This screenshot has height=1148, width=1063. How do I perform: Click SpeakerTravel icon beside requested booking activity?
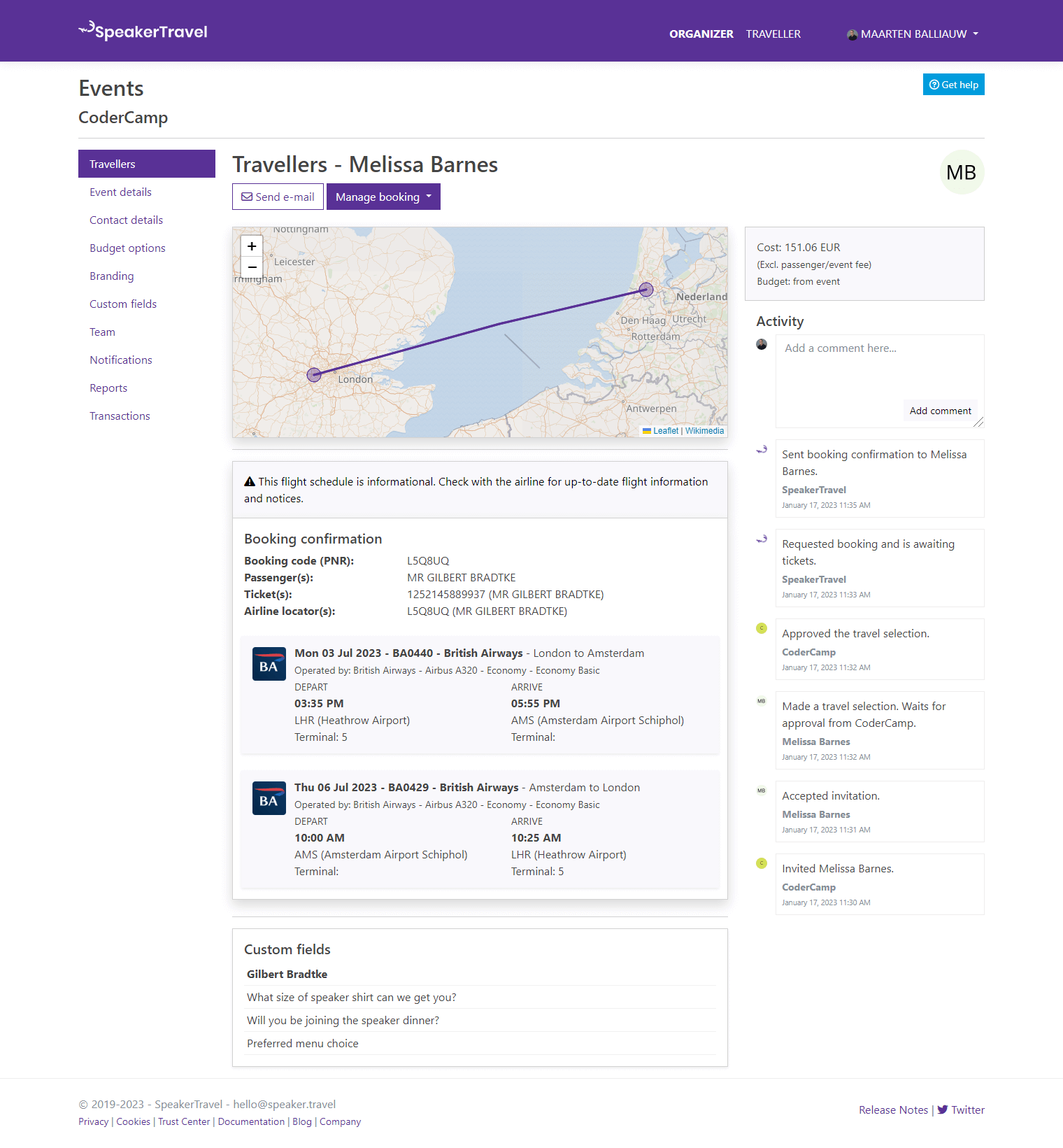(762, 539)
